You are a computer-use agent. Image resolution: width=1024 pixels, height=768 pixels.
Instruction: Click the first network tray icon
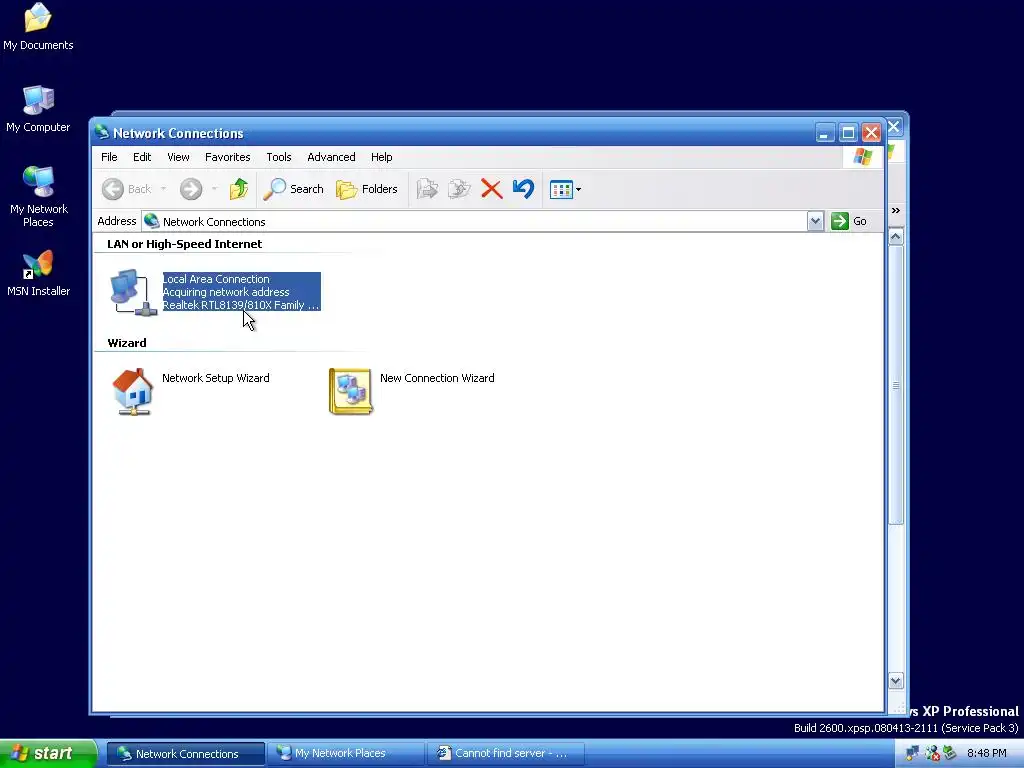click(x=912, y=754)
